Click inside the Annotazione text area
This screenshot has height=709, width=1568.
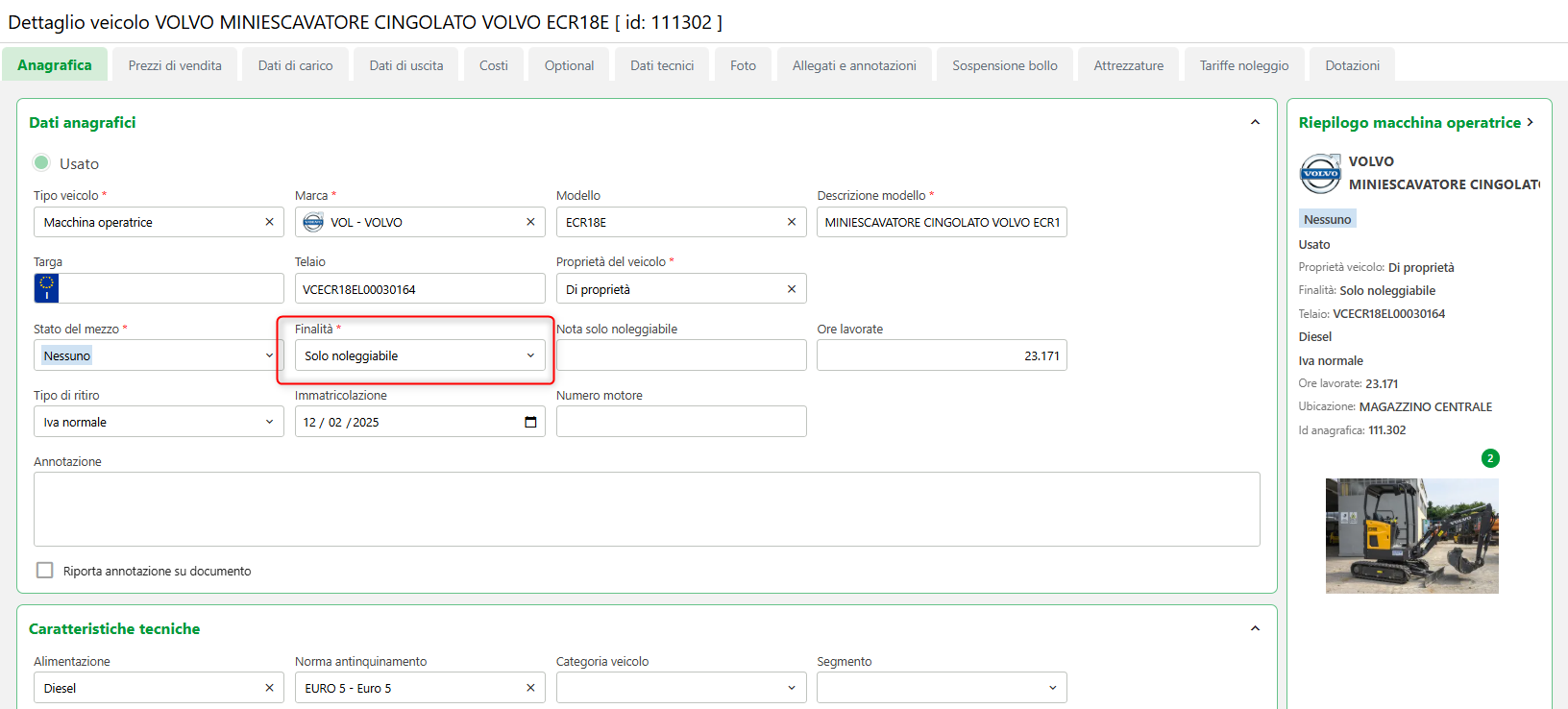point(647,509)
